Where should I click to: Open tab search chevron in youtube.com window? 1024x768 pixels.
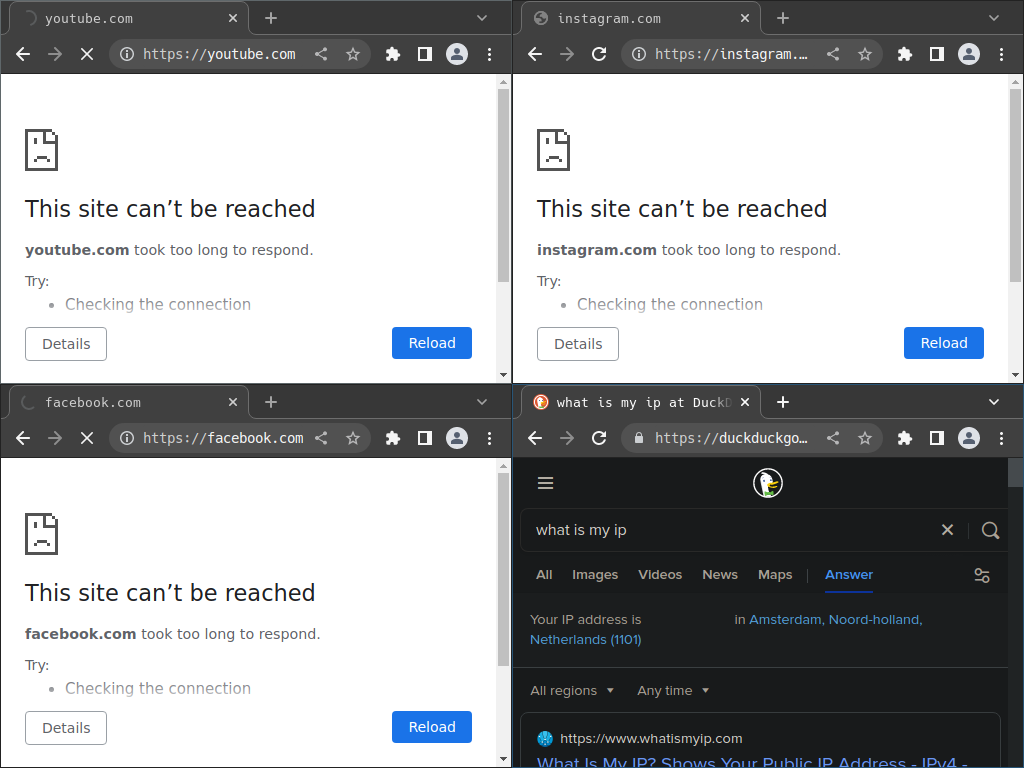[482, 18]
